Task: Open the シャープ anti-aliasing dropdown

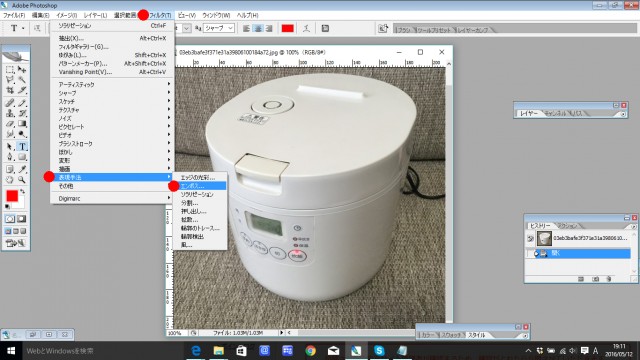Action: tap(219, 28)
